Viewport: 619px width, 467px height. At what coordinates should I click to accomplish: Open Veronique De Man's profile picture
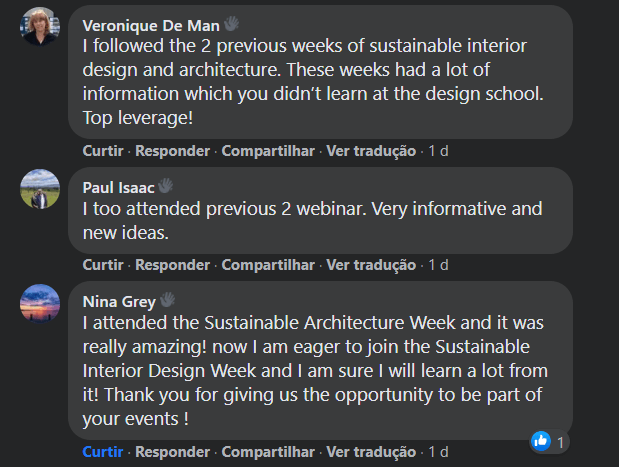(x=40, y=27)
